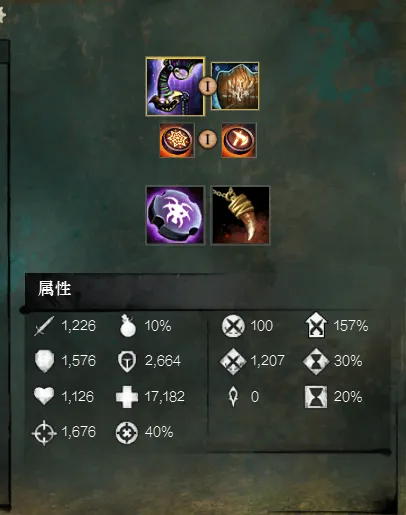Image resolution: width=406 pixels, height=515 pixels.
Task: Select the purple striped scepter weapon slot
Action: point(175,86)
